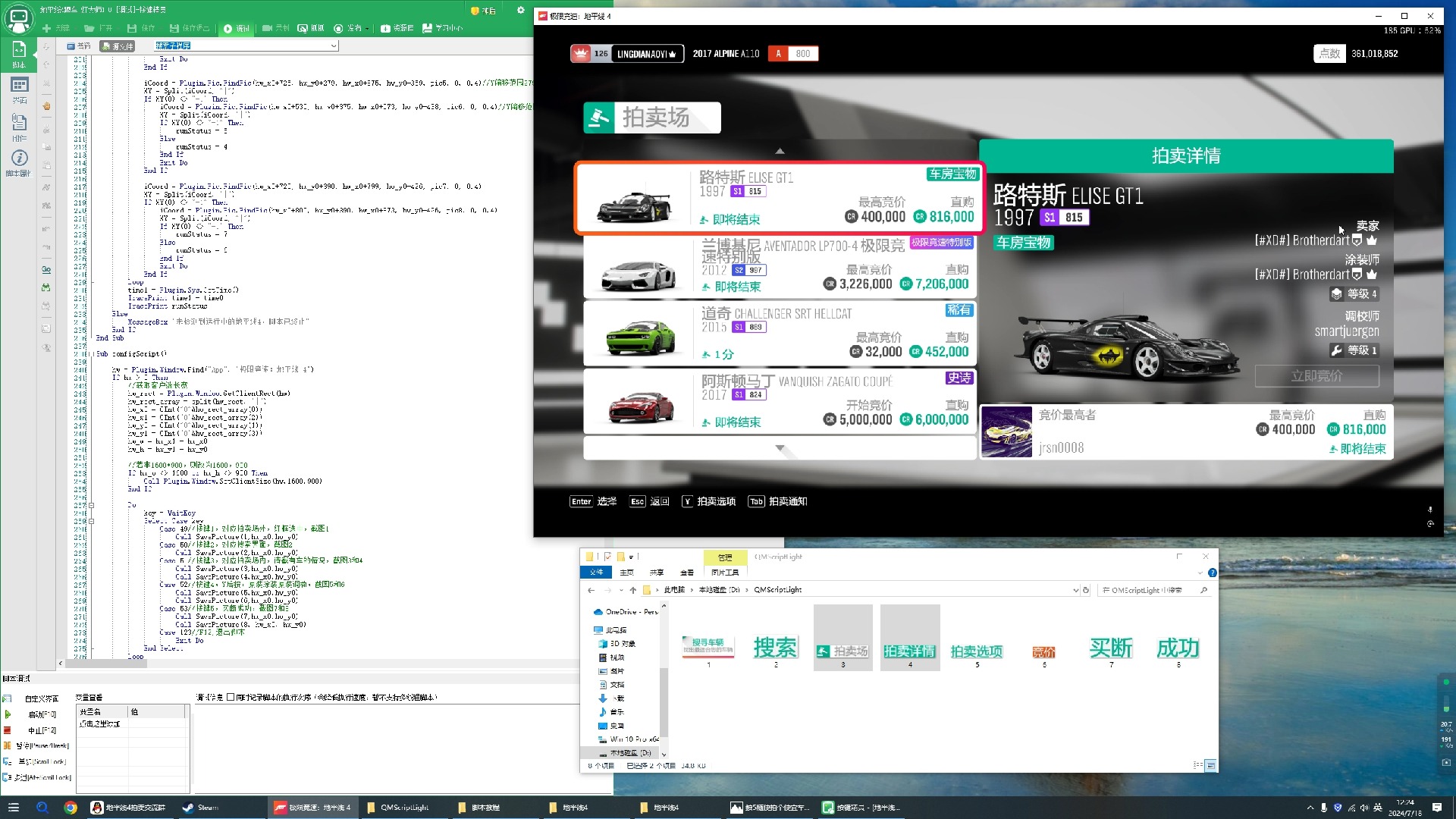Click the Record camera icon in the toolbar
The image size is (1456, 819).
click(267, 28)
